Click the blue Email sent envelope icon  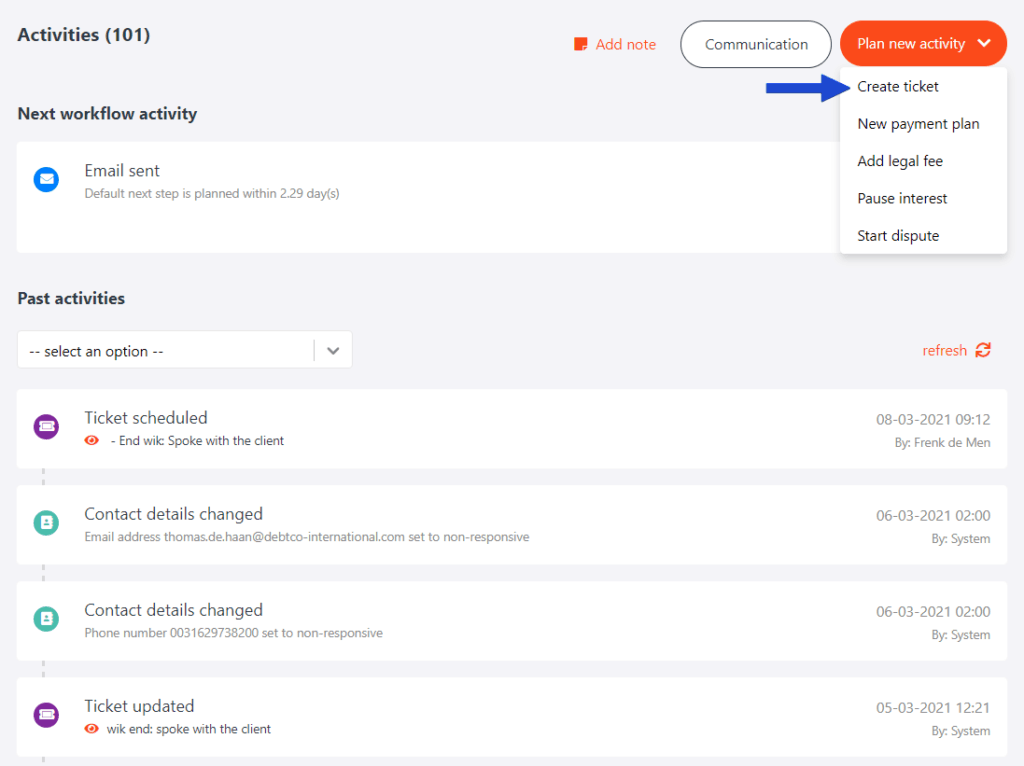click(45, 180)
